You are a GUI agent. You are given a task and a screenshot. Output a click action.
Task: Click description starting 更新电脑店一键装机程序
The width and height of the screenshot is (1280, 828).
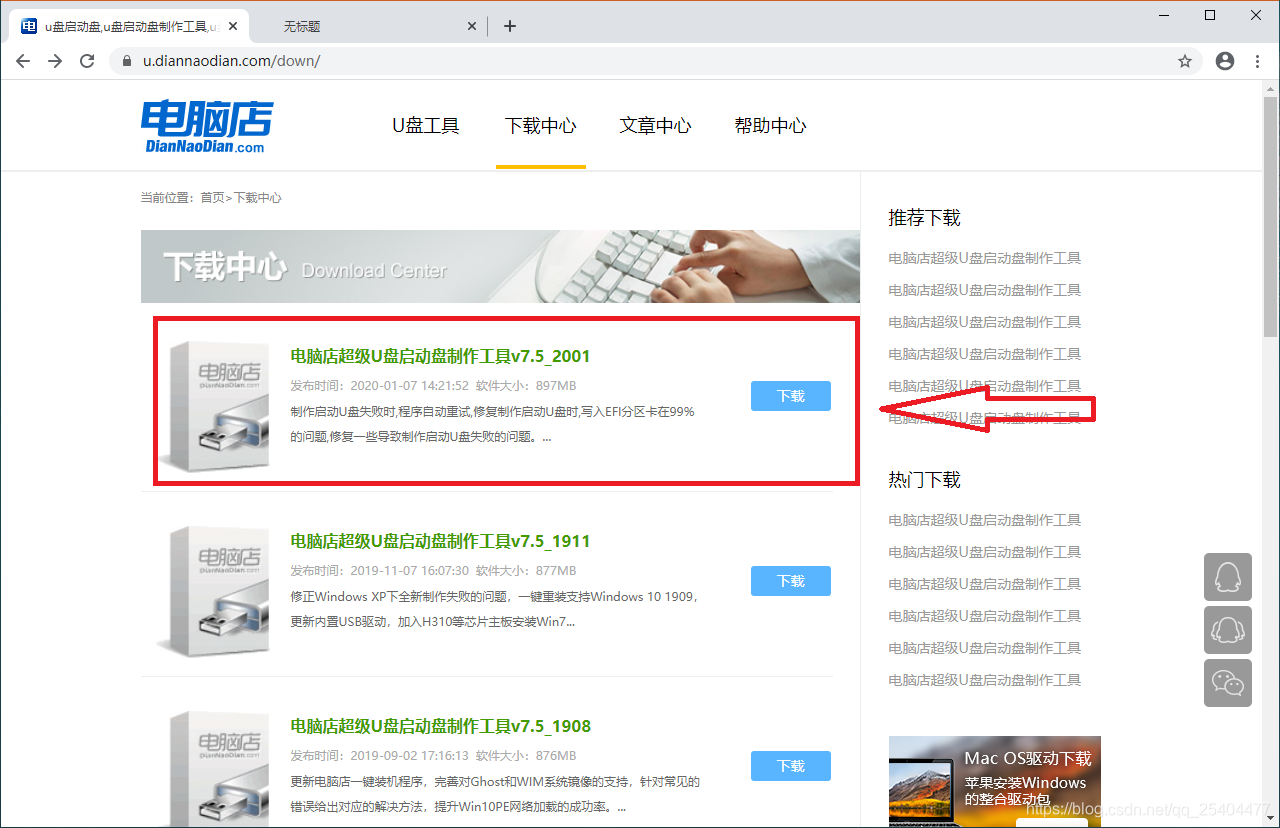point(496,794)
